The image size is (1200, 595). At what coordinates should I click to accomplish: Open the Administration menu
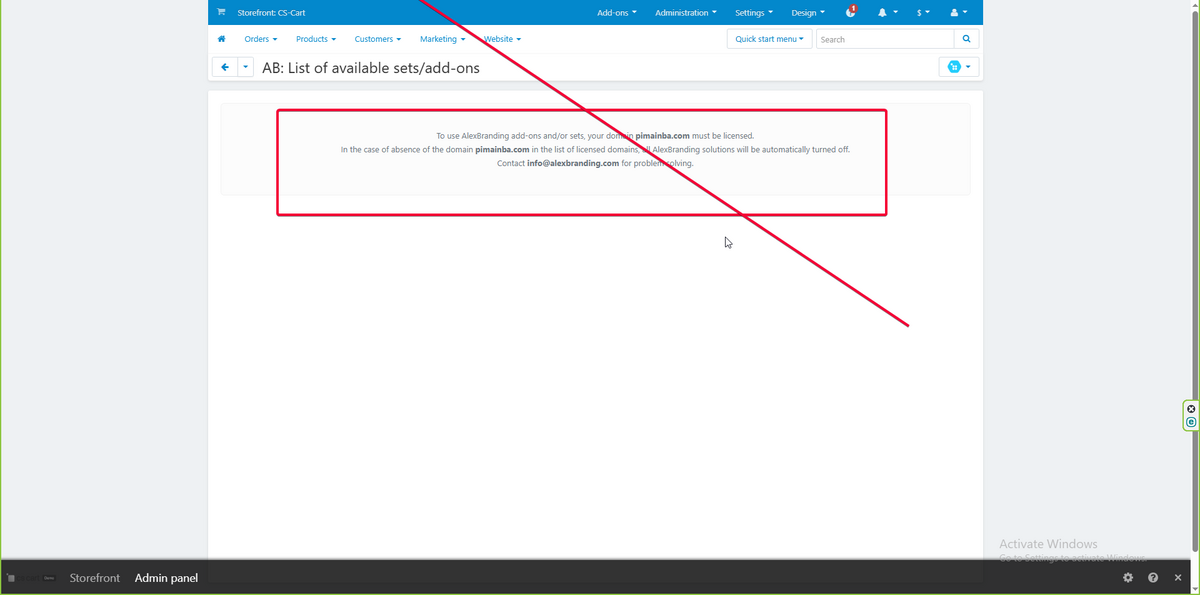[685, 12]
